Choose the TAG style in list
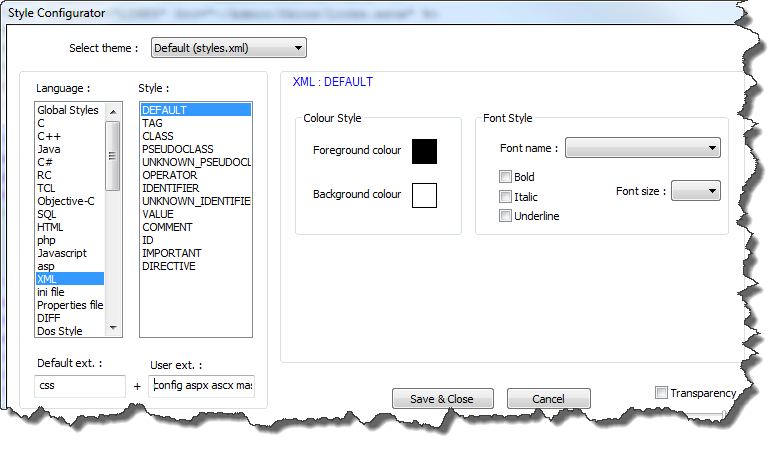 click(x=153, y=123)
